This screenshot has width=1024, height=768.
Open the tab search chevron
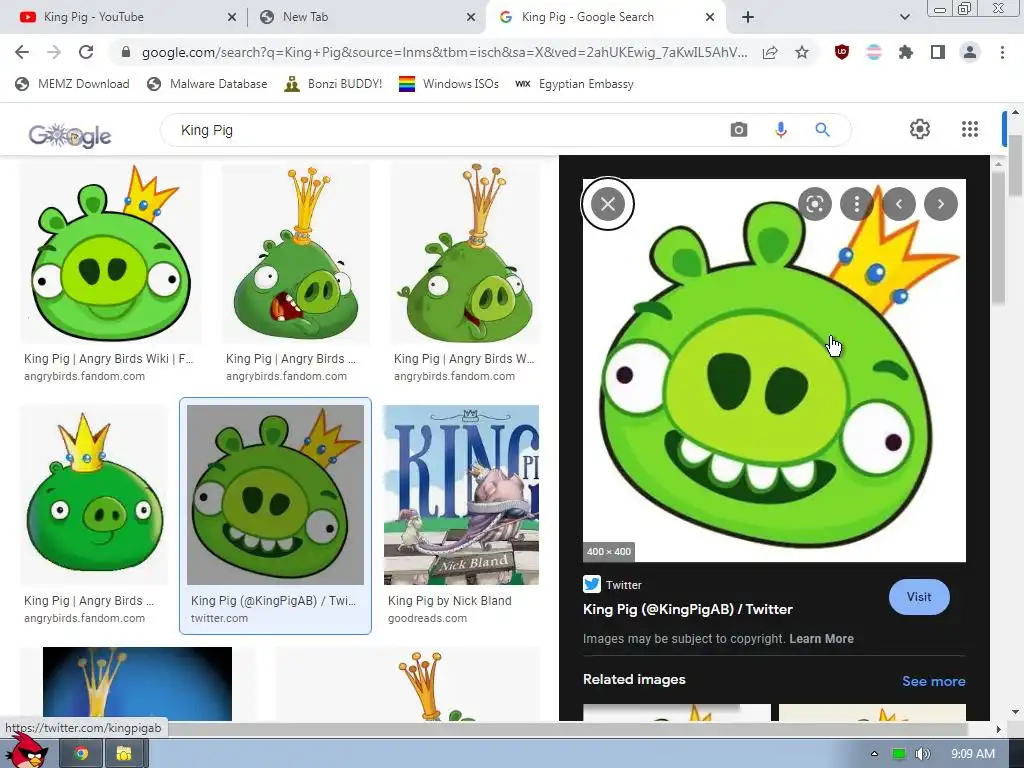point(904,17)
